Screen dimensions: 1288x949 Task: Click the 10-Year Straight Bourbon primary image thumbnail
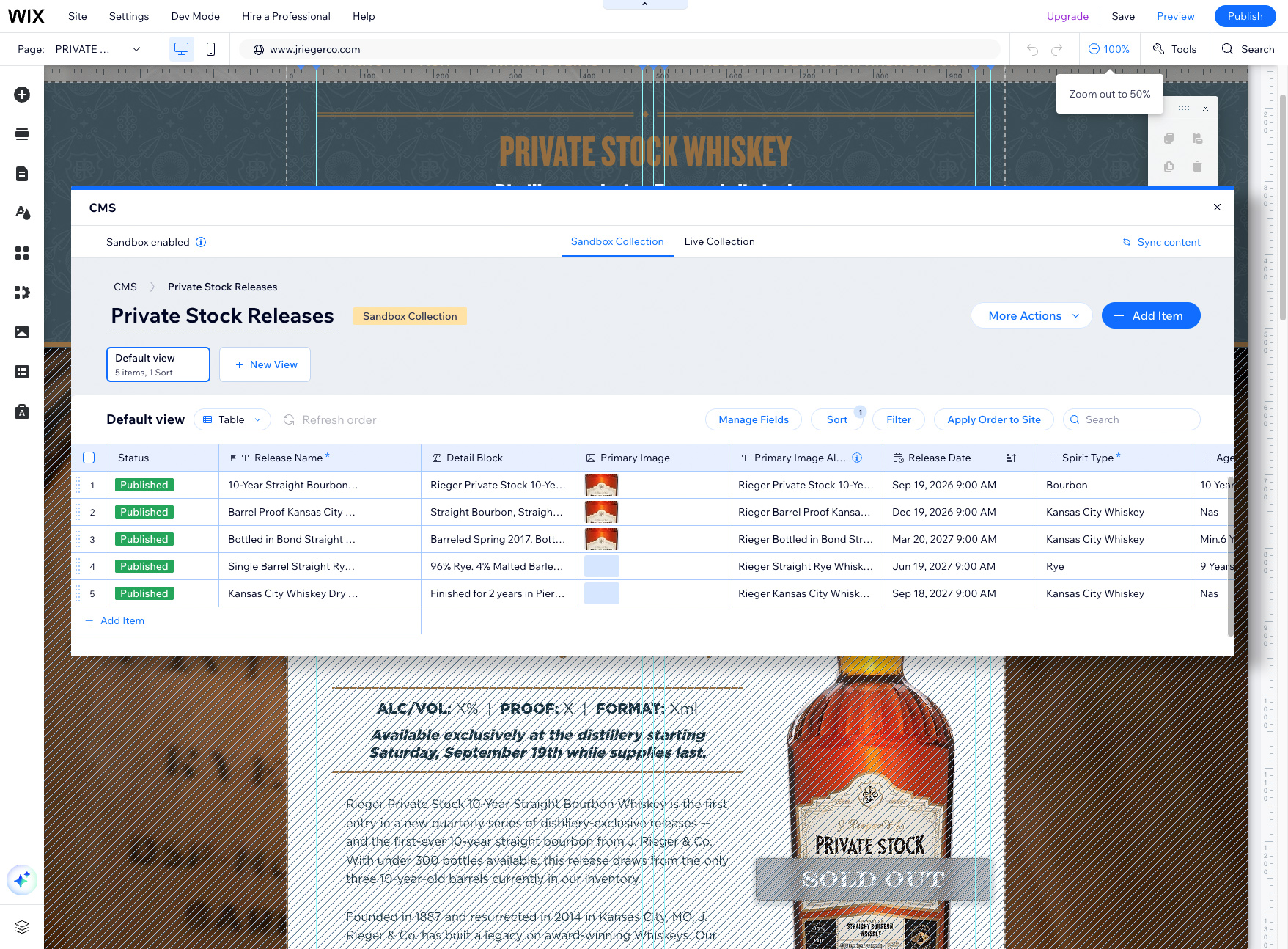point(602,485)
